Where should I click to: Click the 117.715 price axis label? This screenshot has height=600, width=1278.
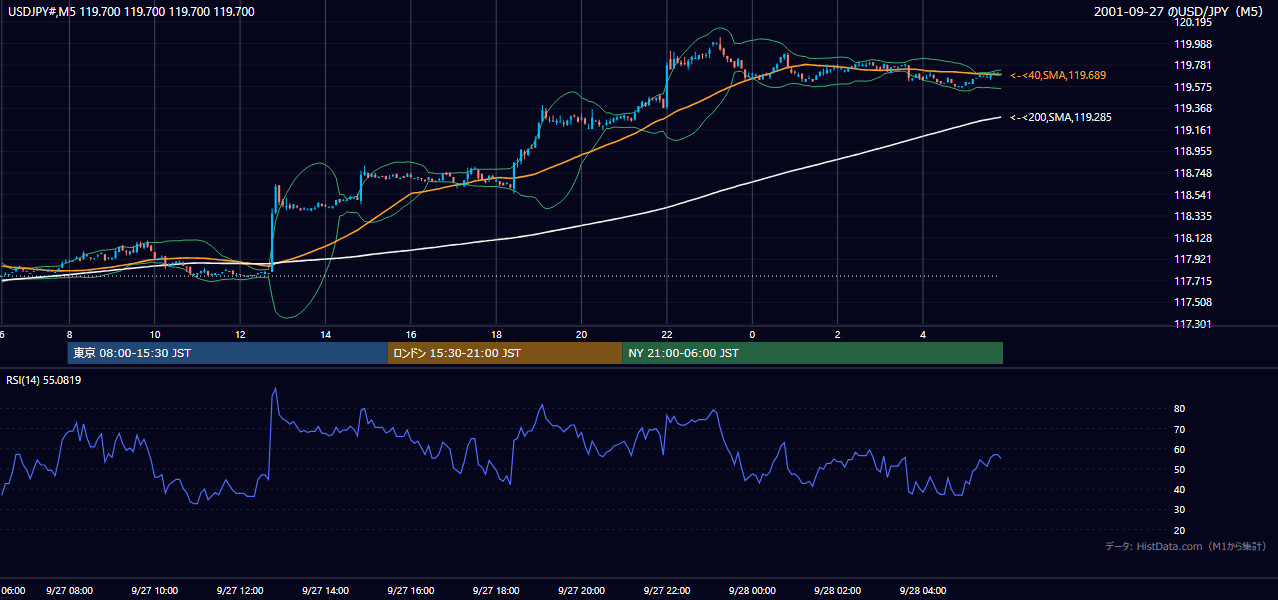(1193, 281)
